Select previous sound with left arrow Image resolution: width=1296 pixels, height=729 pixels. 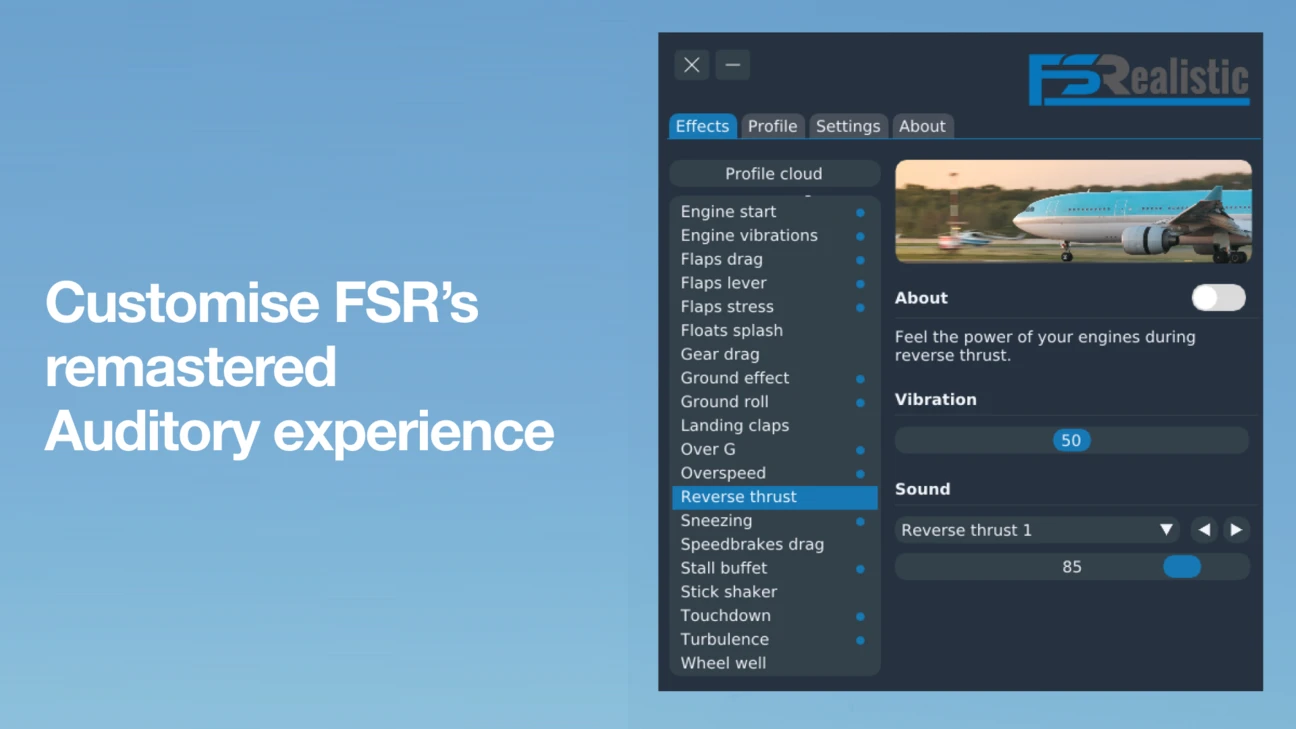pos(1204,530)
